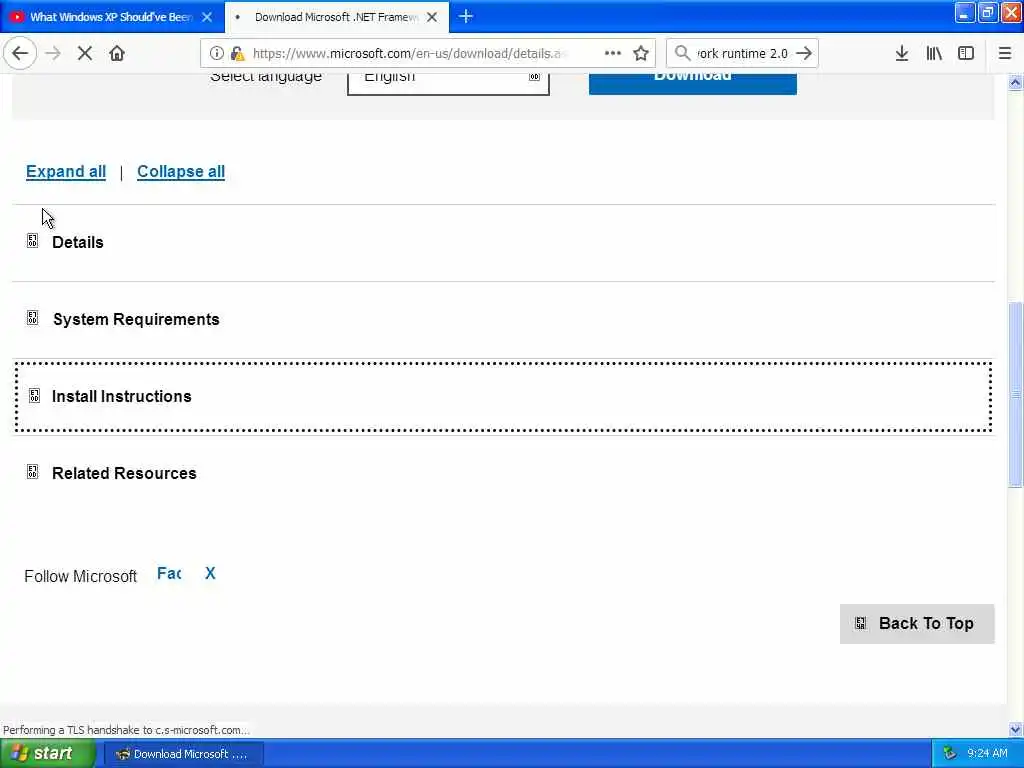Open a new browser tab
This screenshot has height=768, width=1024.
pos(466,16)
